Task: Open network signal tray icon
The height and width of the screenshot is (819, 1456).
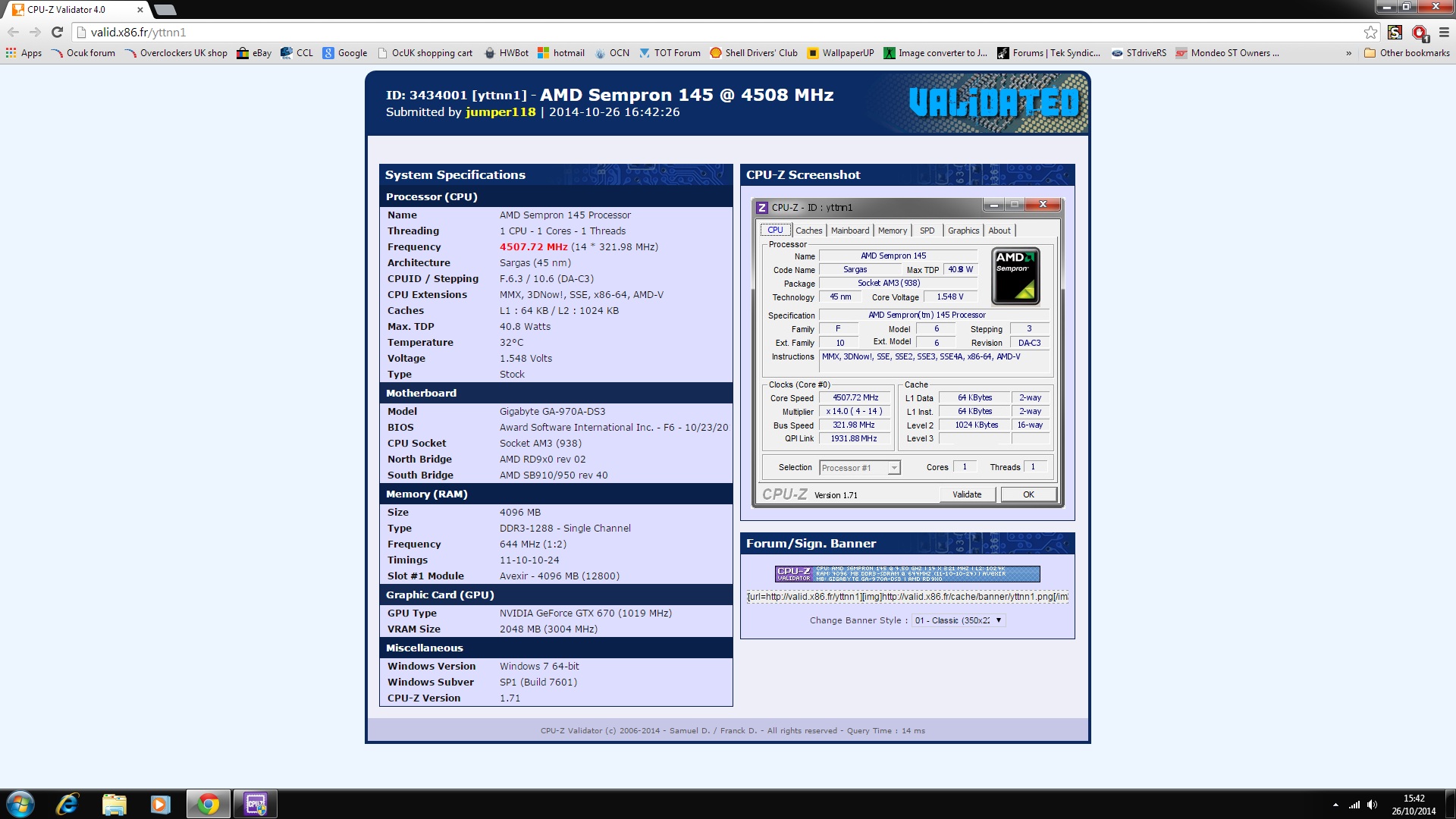Action: pyautogui.click(x=1354, y=805)
